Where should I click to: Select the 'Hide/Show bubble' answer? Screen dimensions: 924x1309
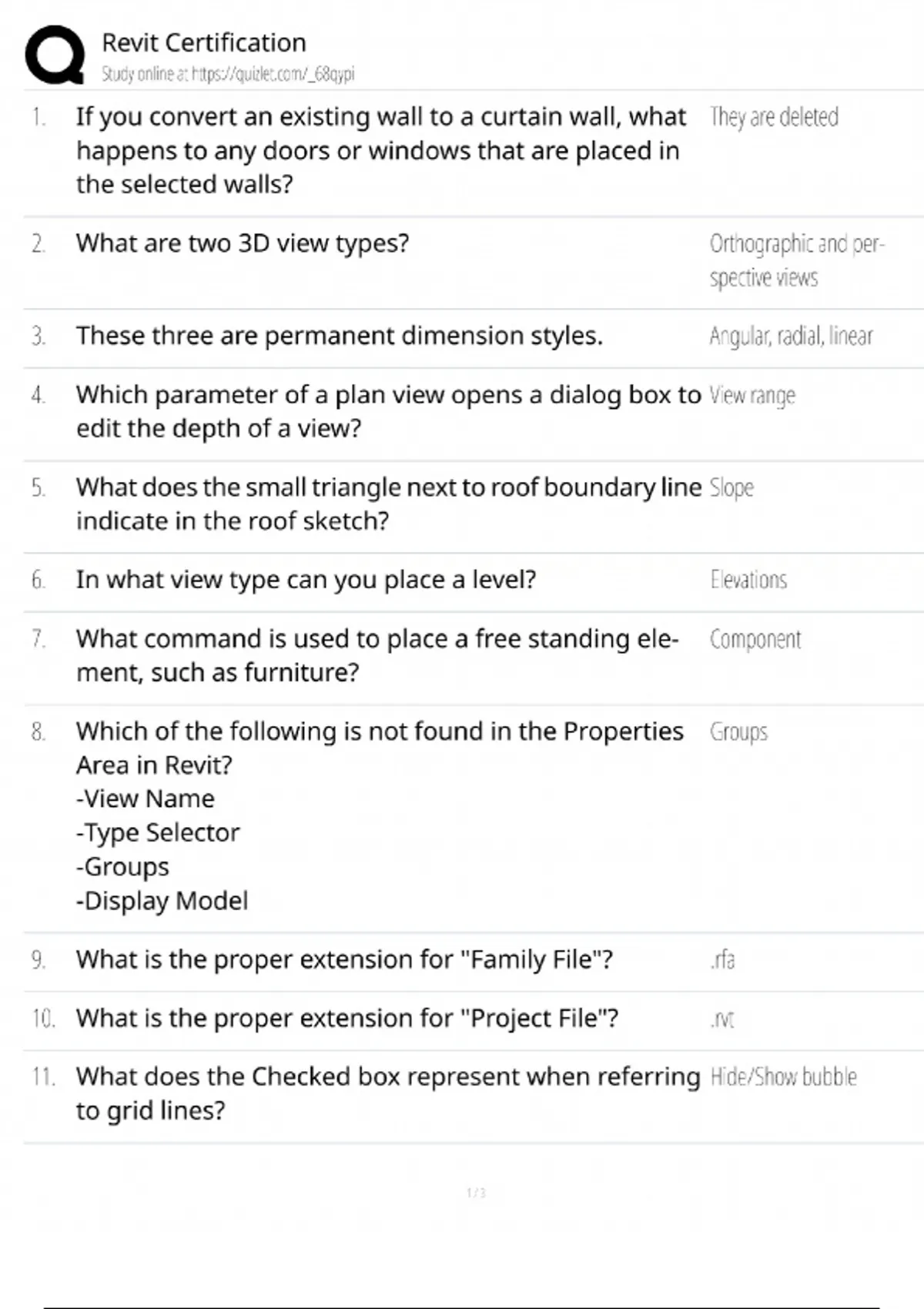(x=783, y=1077)
